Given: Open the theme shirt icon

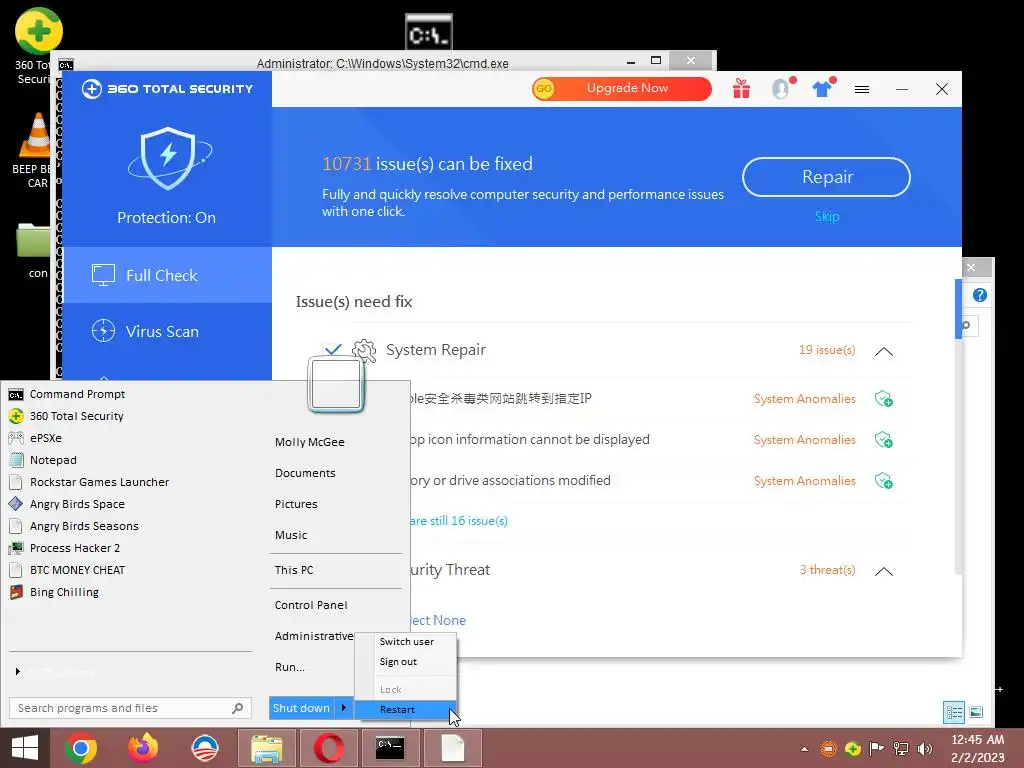Looking at the screenshot, I should [x=823, y=88].
